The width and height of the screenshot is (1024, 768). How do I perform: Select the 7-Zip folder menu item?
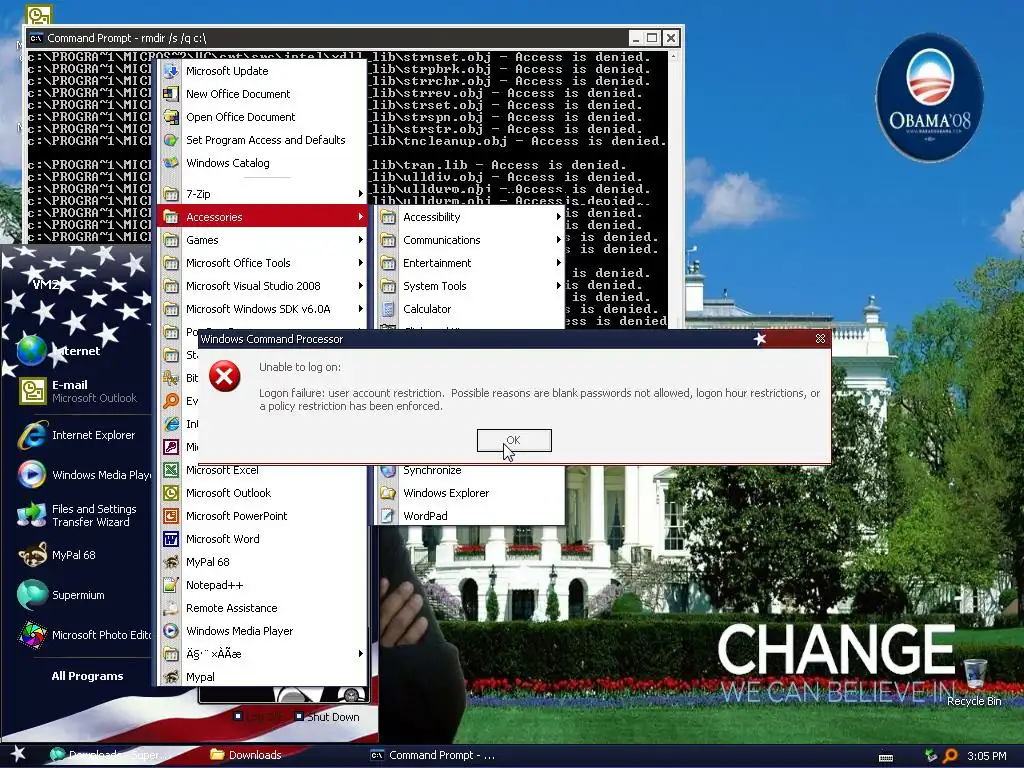[x=263, y=194]
